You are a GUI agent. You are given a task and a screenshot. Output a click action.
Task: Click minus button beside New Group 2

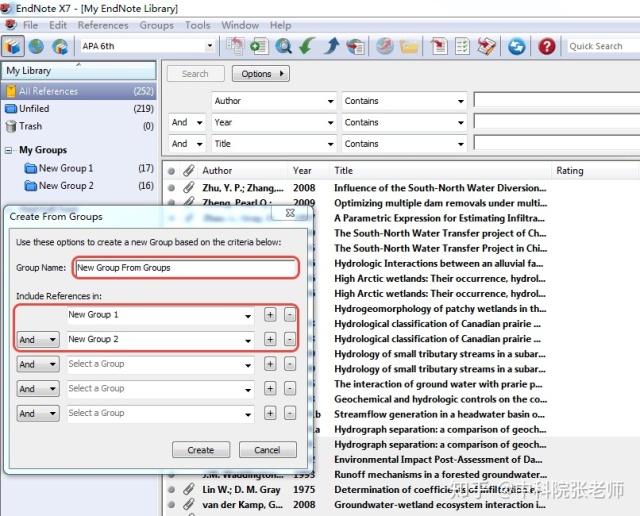click(289, 339)
